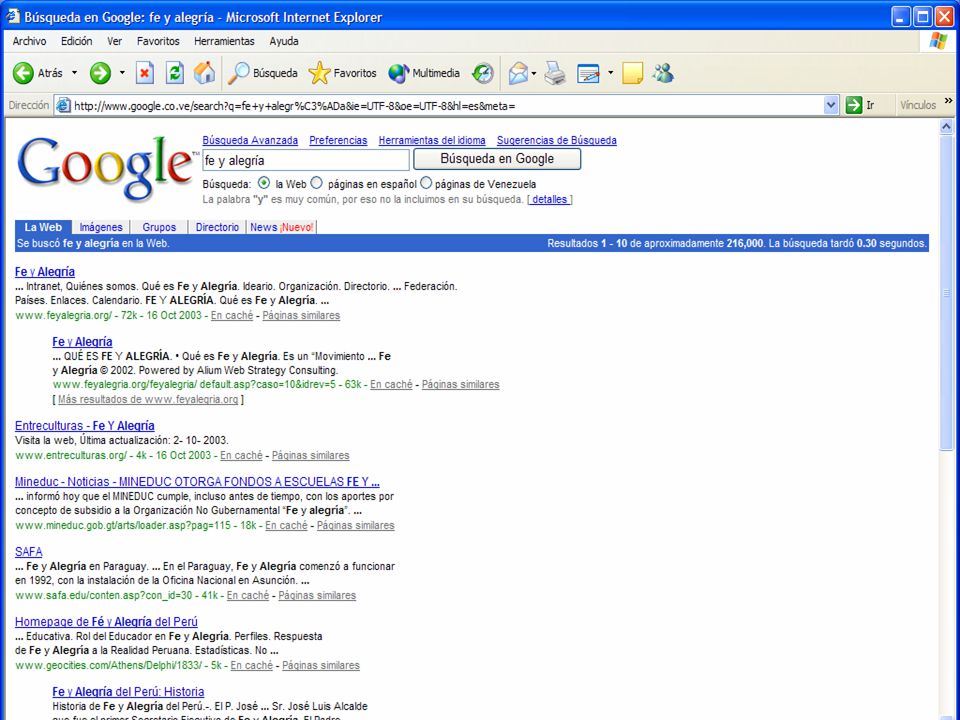The height and width of the screenshot is (720, 960).
Task: Switch to the Imágenes tab
Action: click(101, 227)
